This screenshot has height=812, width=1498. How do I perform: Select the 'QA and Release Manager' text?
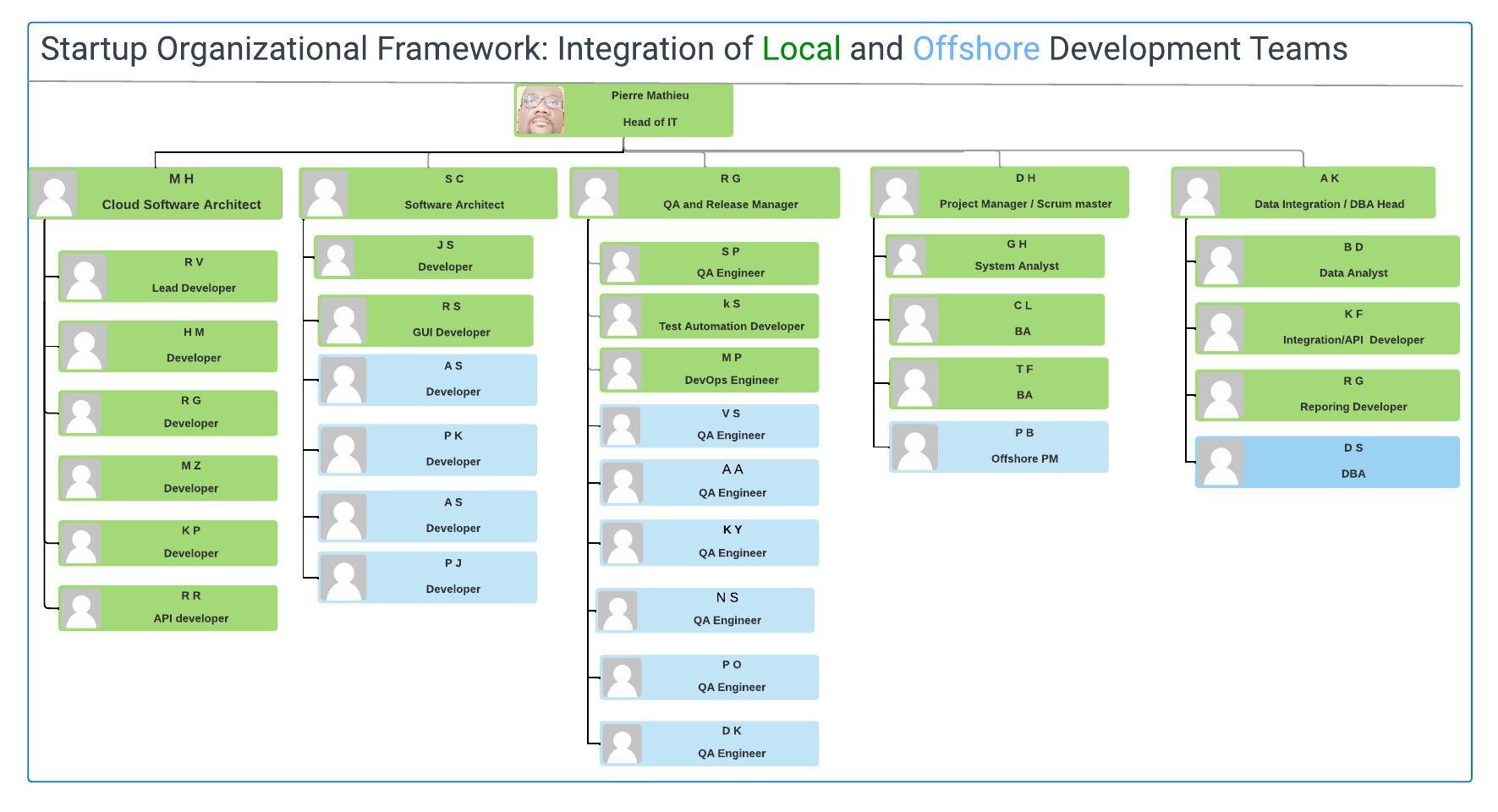pyautogui.click(x=730, y=205)
